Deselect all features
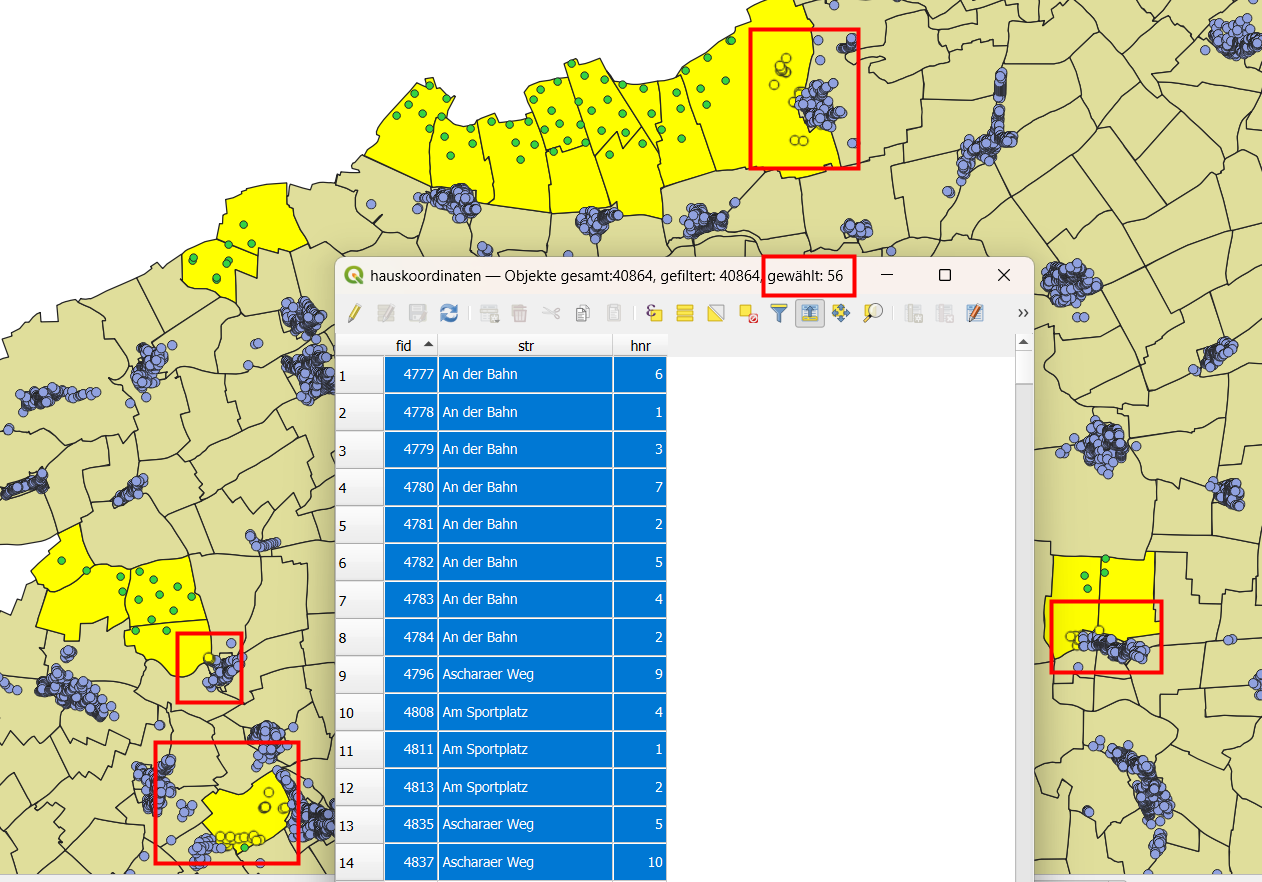Screen dimensions: 1262x882 coord(748,313)
